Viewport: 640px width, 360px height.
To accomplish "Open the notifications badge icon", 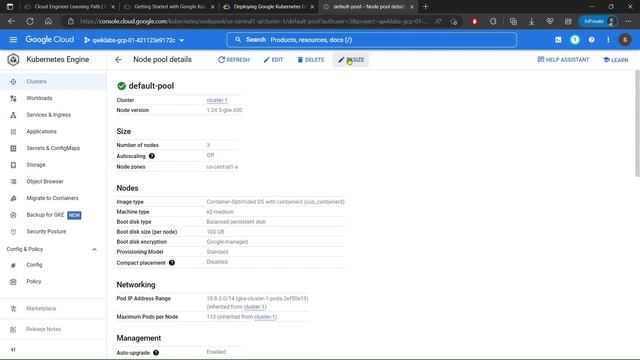I will (x=575, y=40).
